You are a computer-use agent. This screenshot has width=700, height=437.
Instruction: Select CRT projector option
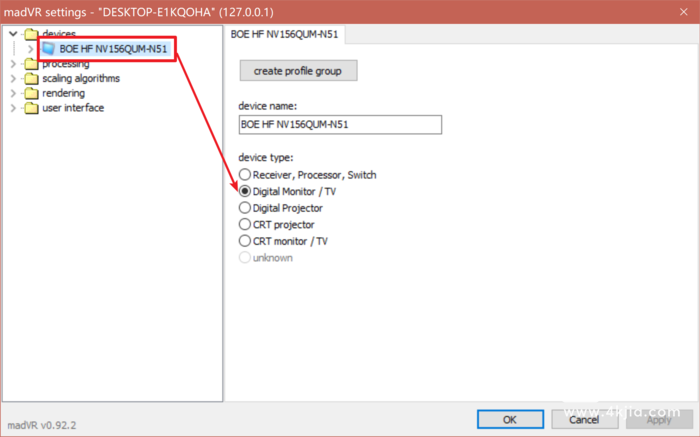pos(245,225)
